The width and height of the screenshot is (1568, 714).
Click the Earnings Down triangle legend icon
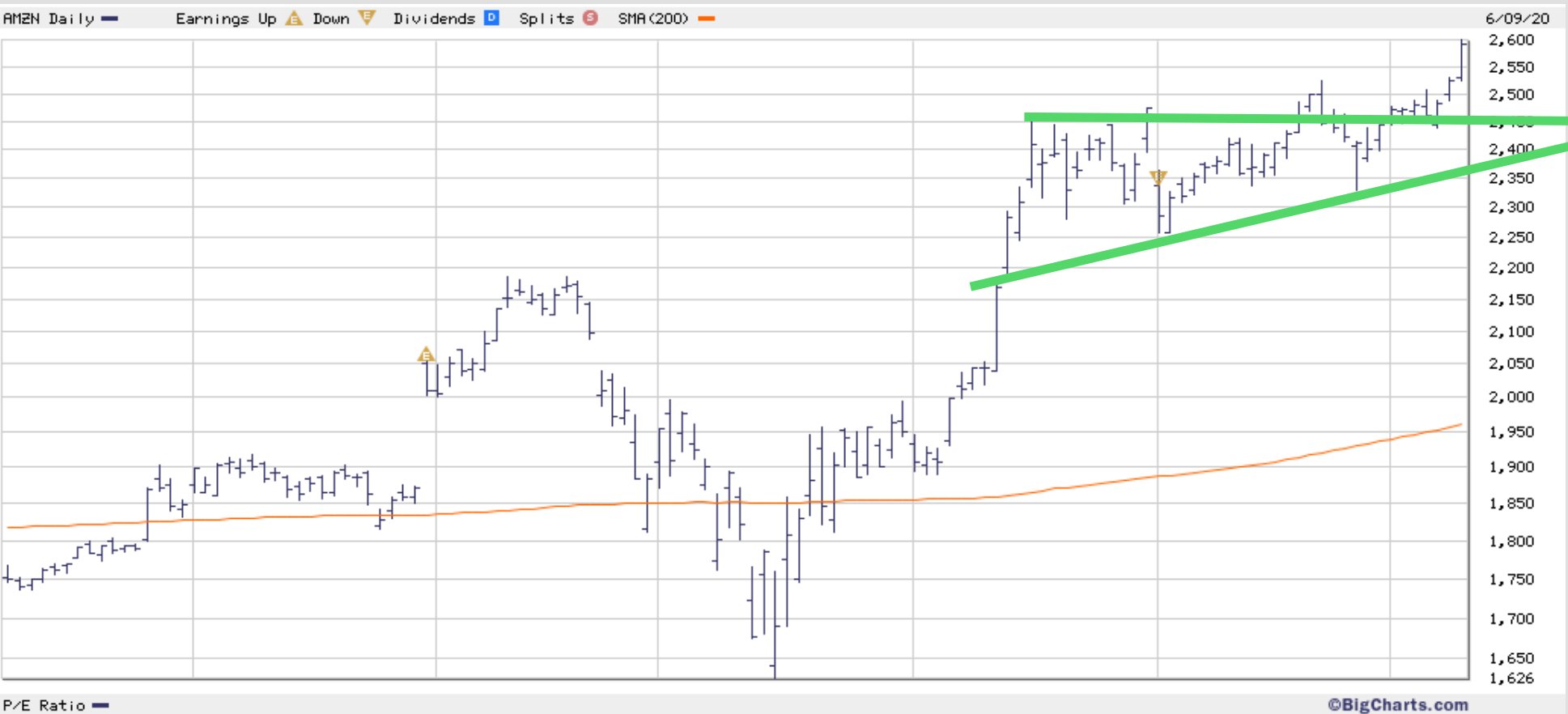click(x=367, y=18)
